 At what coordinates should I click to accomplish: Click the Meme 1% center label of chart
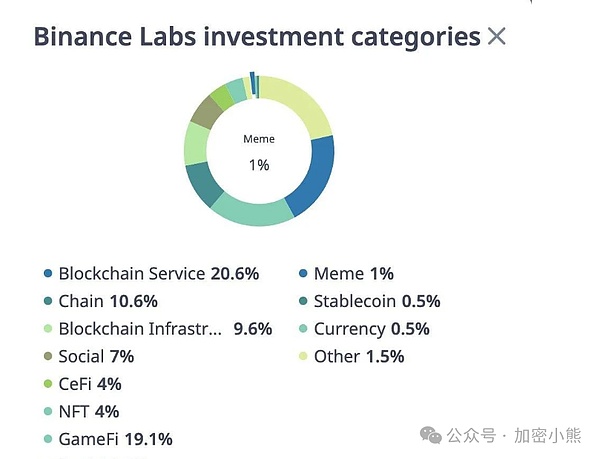point(259,152)
